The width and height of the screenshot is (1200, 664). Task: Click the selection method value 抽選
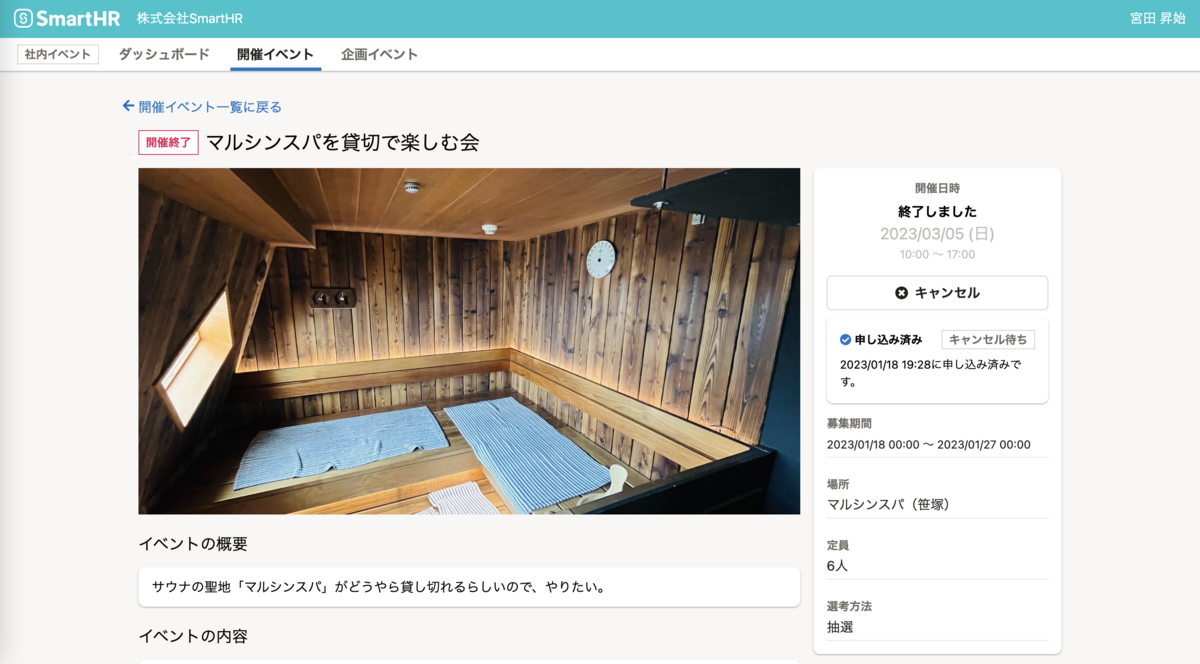840,626
